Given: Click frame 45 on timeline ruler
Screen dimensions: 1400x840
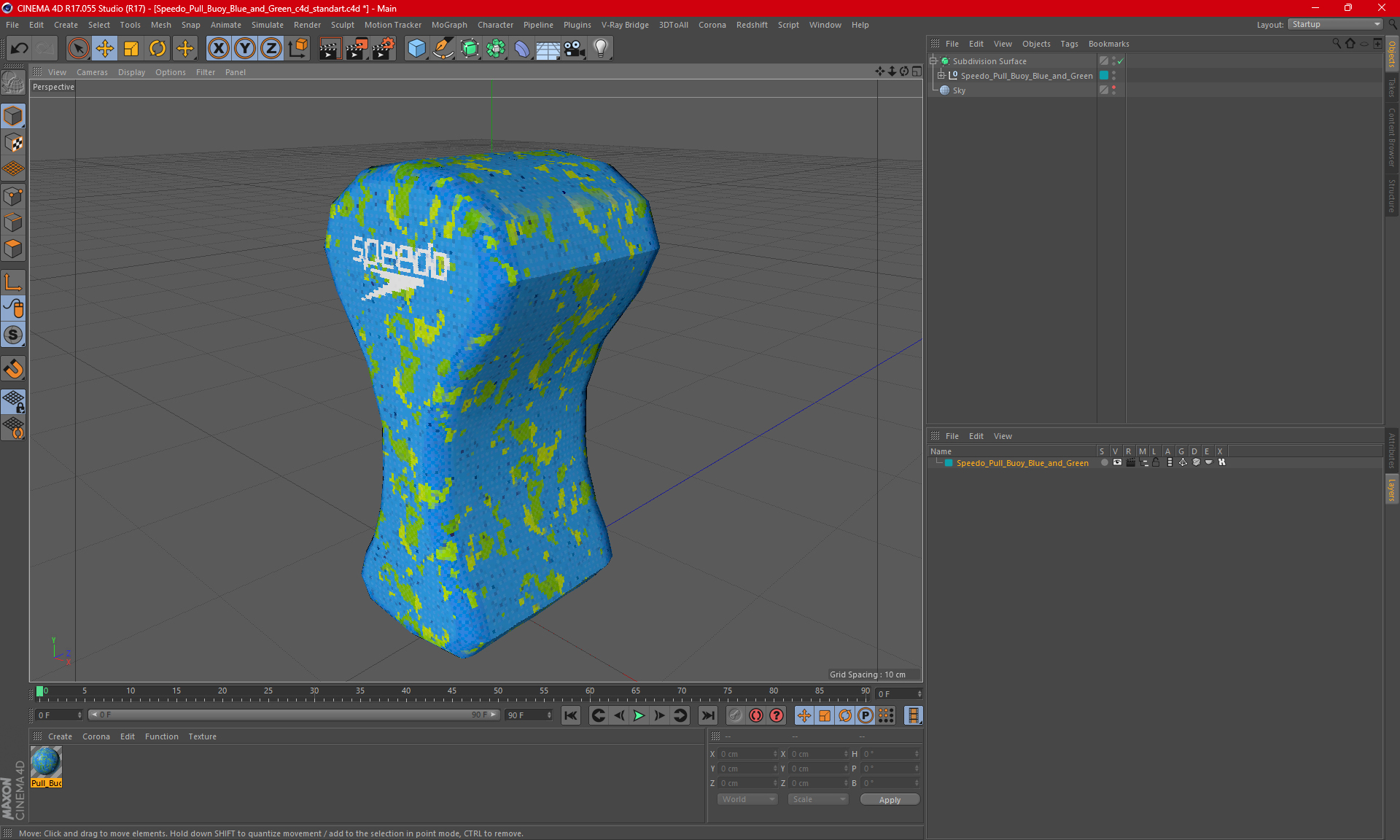Looking at the screenshot, I should 452,692.
